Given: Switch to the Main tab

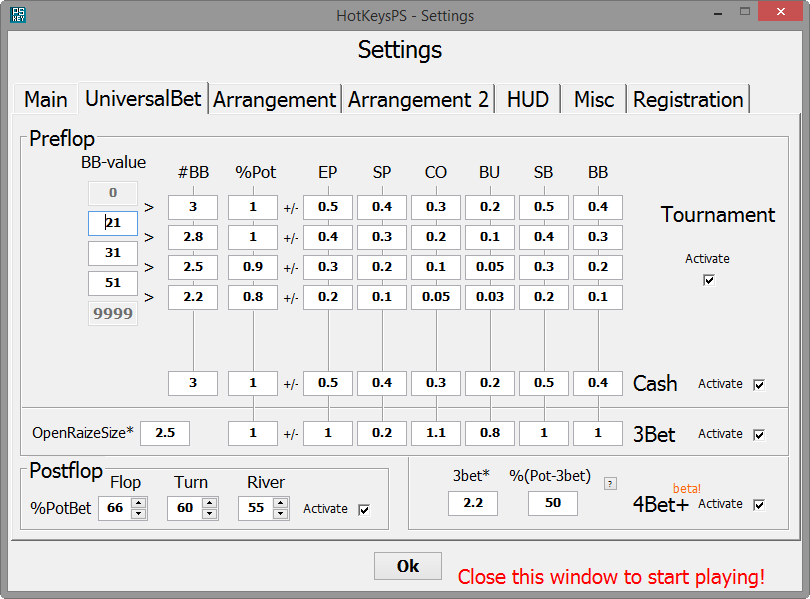Looking at the screenshot, I should point(46,99).
